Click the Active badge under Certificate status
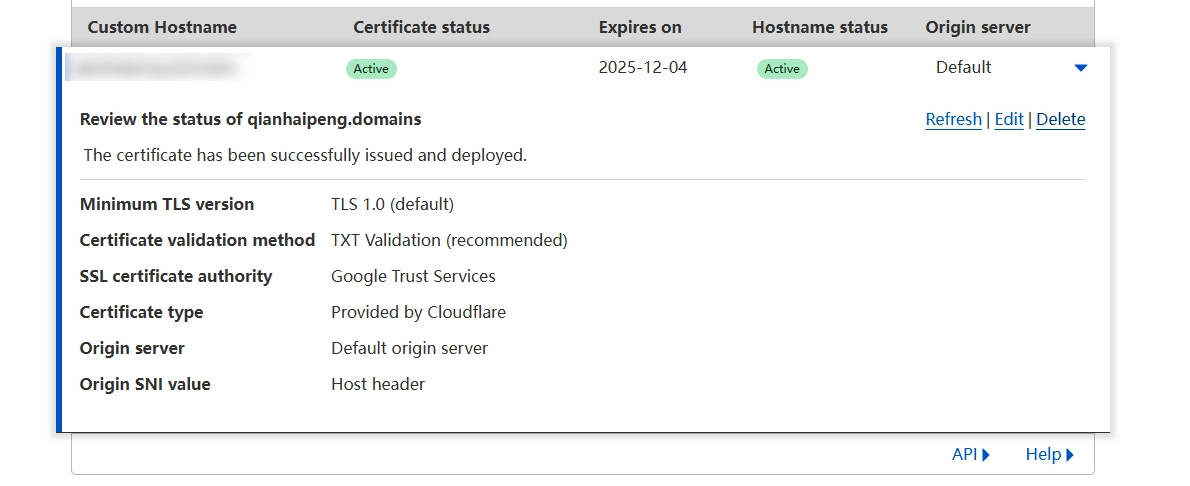 (371, 68)
